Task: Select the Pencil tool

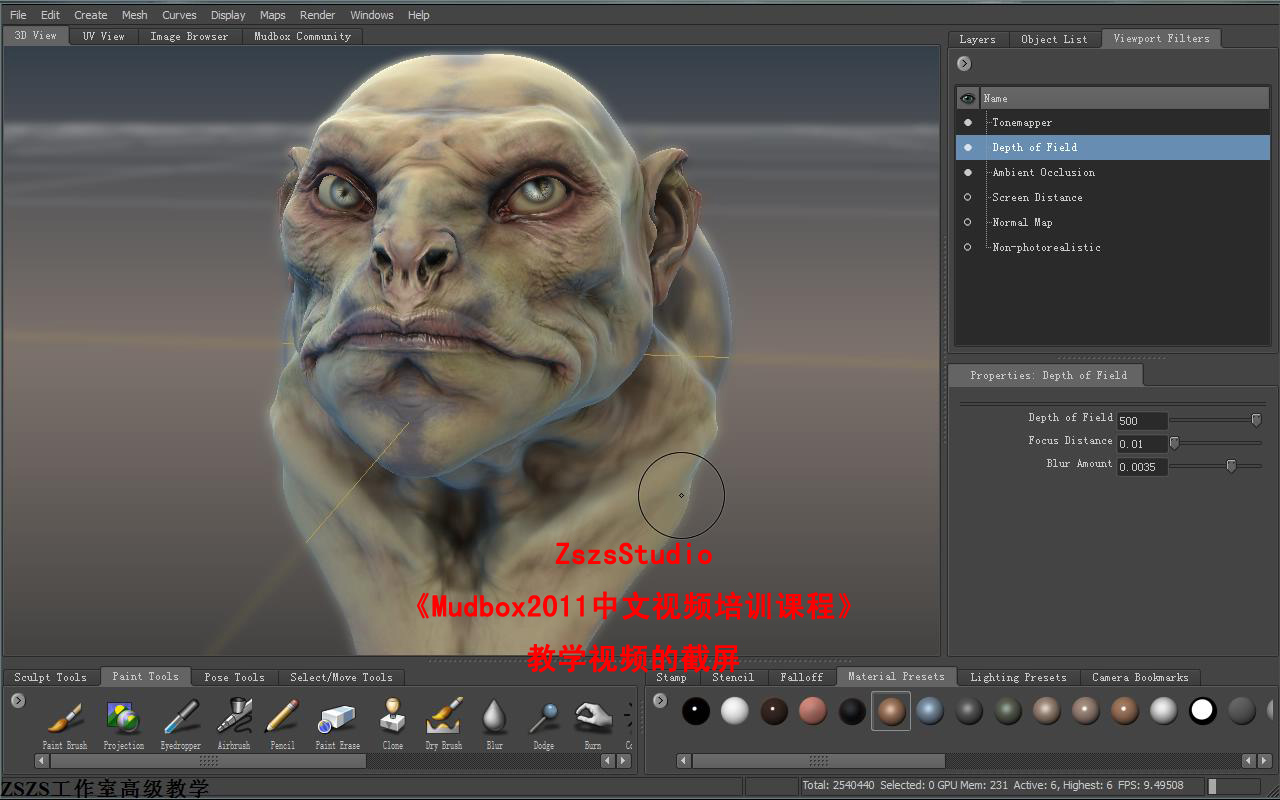Action: click(283, 722)
